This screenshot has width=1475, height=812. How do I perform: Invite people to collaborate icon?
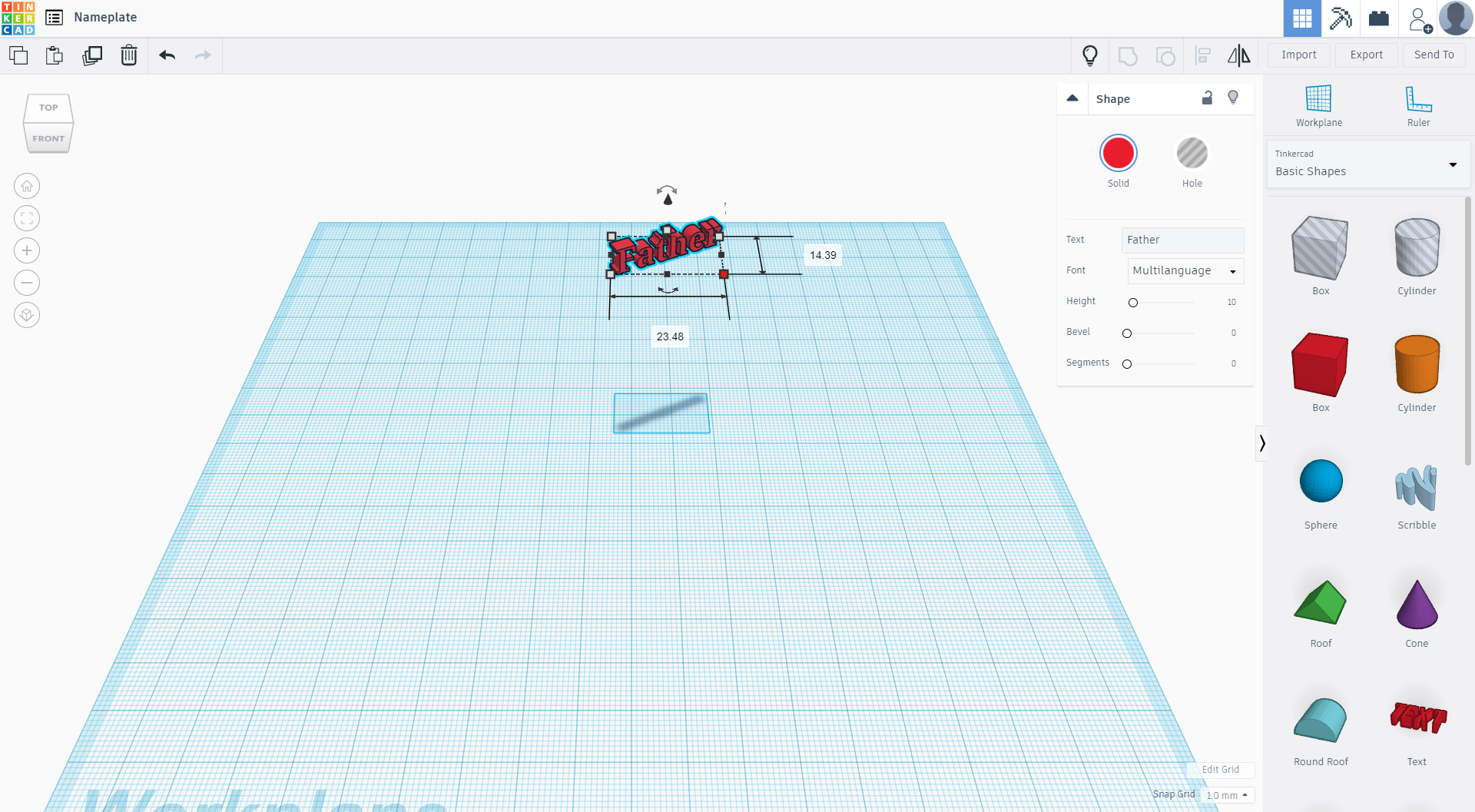click(1420, 19)
